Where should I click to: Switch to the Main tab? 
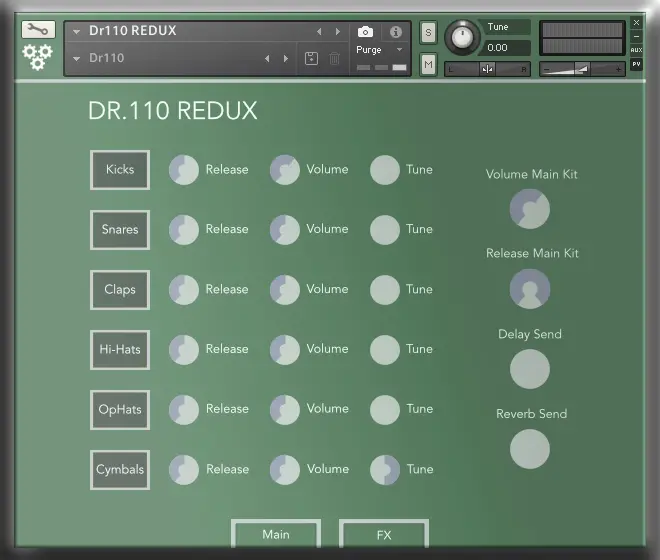(276, 534)
